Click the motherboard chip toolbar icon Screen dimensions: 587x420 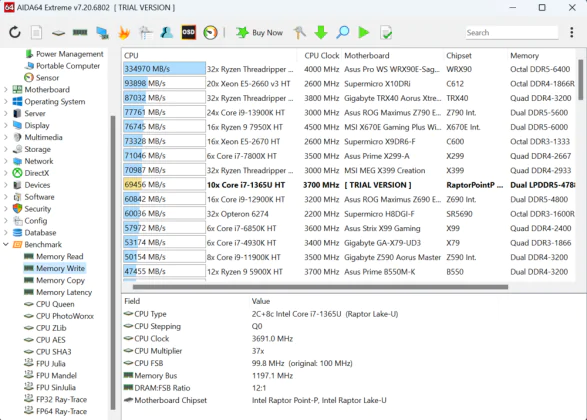pyautogui.click(x=58, y=33)
